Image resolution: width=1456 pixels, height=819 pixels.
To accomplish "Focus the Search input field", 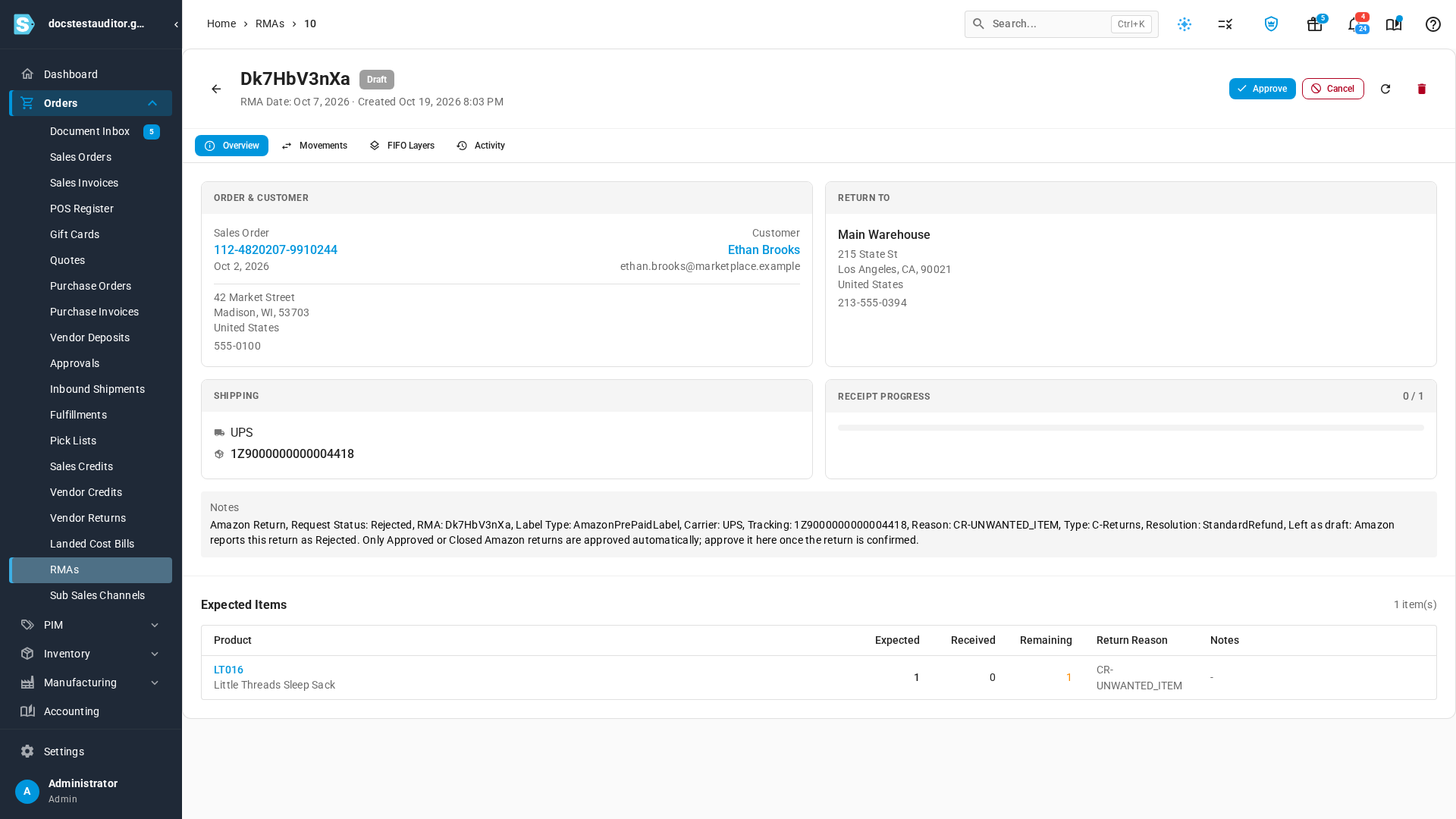I will (x=1061, y=24).
